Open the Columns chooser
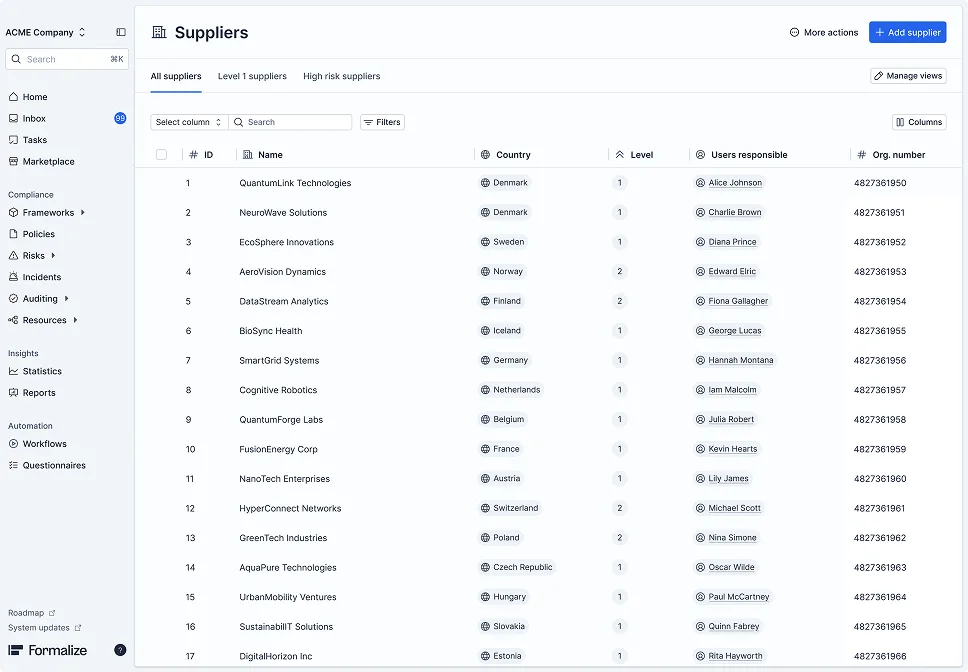Viewport: 968px width, 672px height. (919, 122)
